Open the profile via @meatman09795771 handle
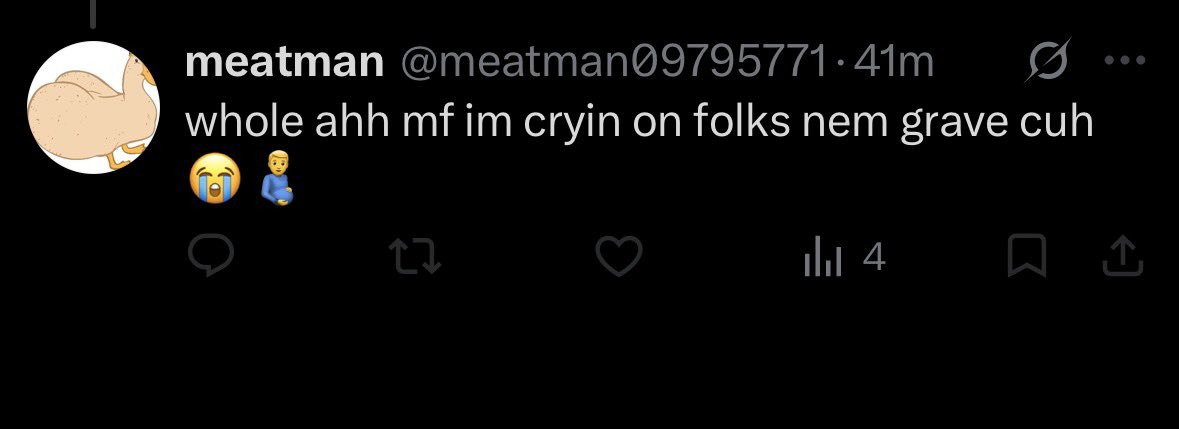The height and width of the screenshot is (429, 1179). click(x=612, y=62)
